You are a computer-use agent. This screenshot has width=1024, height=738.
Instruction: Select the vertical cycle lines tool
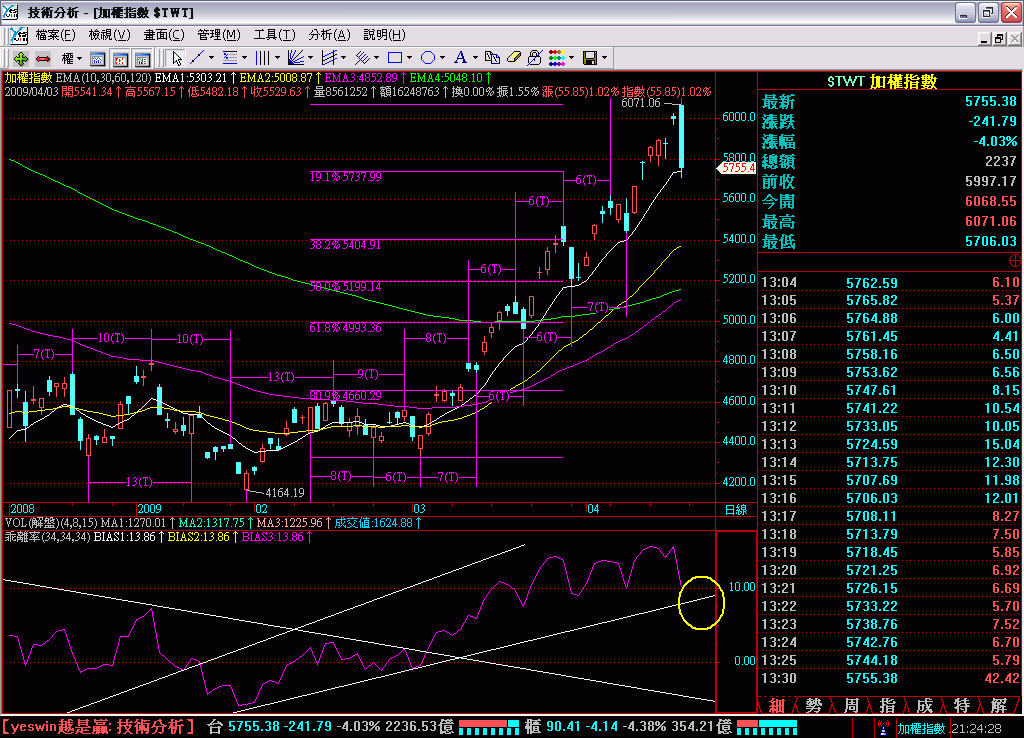tap(263, 58)
